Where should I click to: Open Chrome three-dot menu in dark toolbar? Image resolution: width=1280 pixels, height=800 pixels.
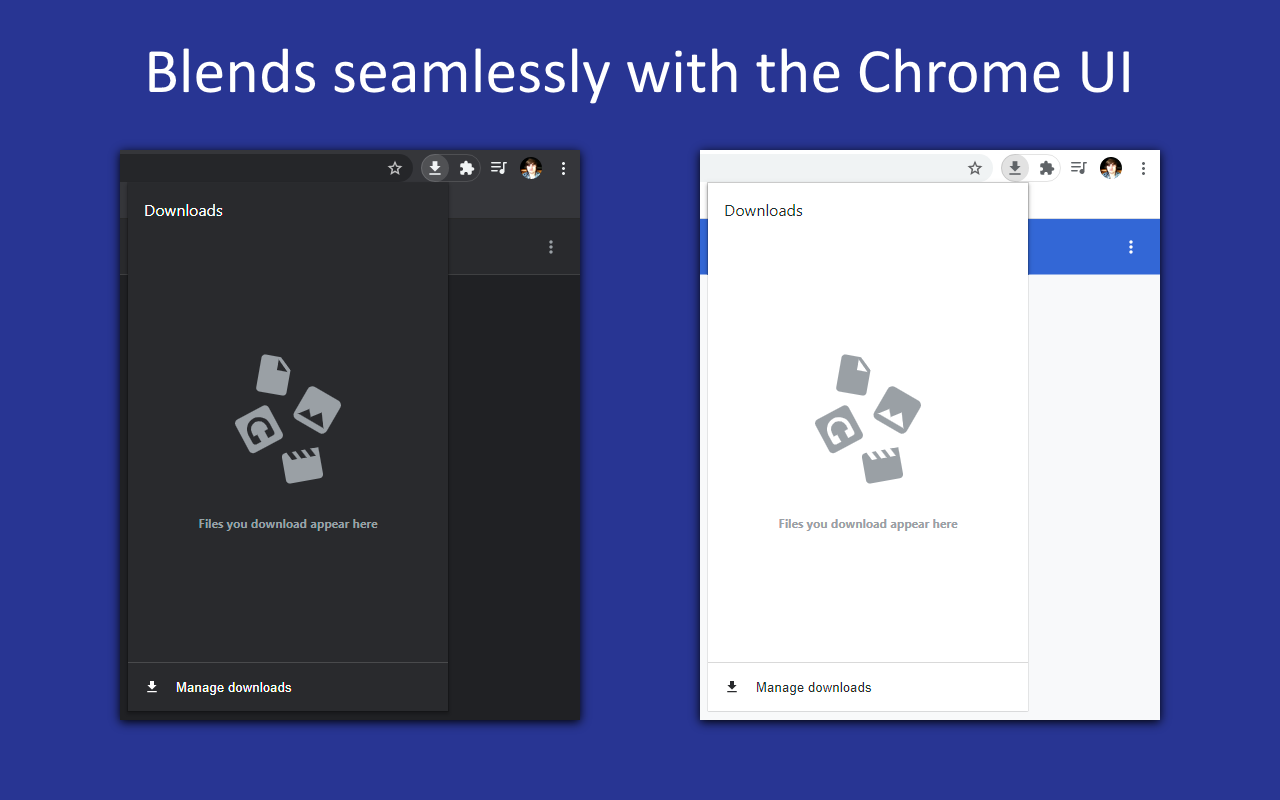point(563,168)
